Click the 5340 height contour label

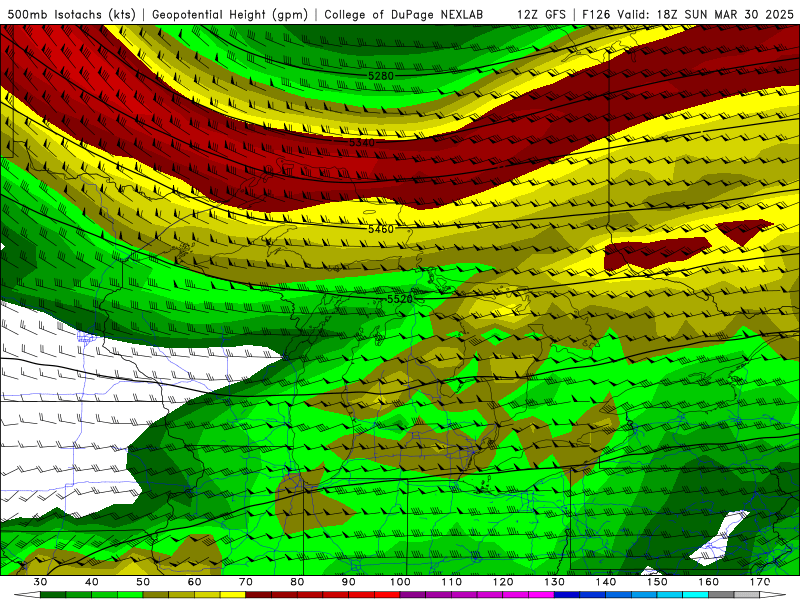(362, 142)
